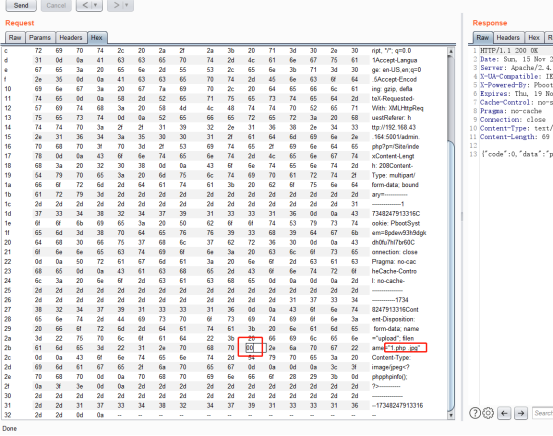Viewport: 553px width, 436px height.
Task: Click the Cancel button
Action: click(56, 5)
